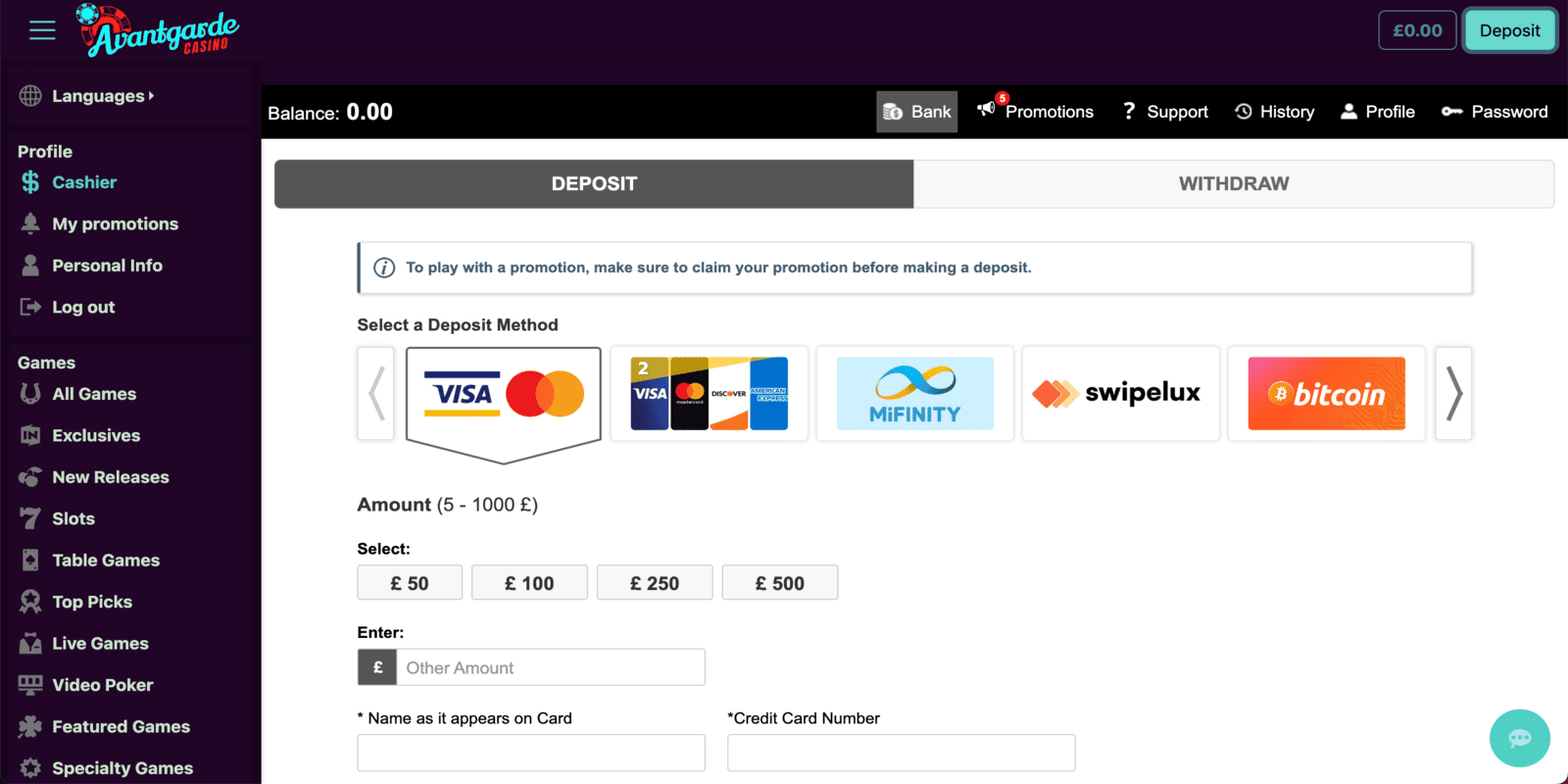Viewport: 1568px width, 784px height.
Task: Open Live Games in sidebar
Action: pos(100,644)
